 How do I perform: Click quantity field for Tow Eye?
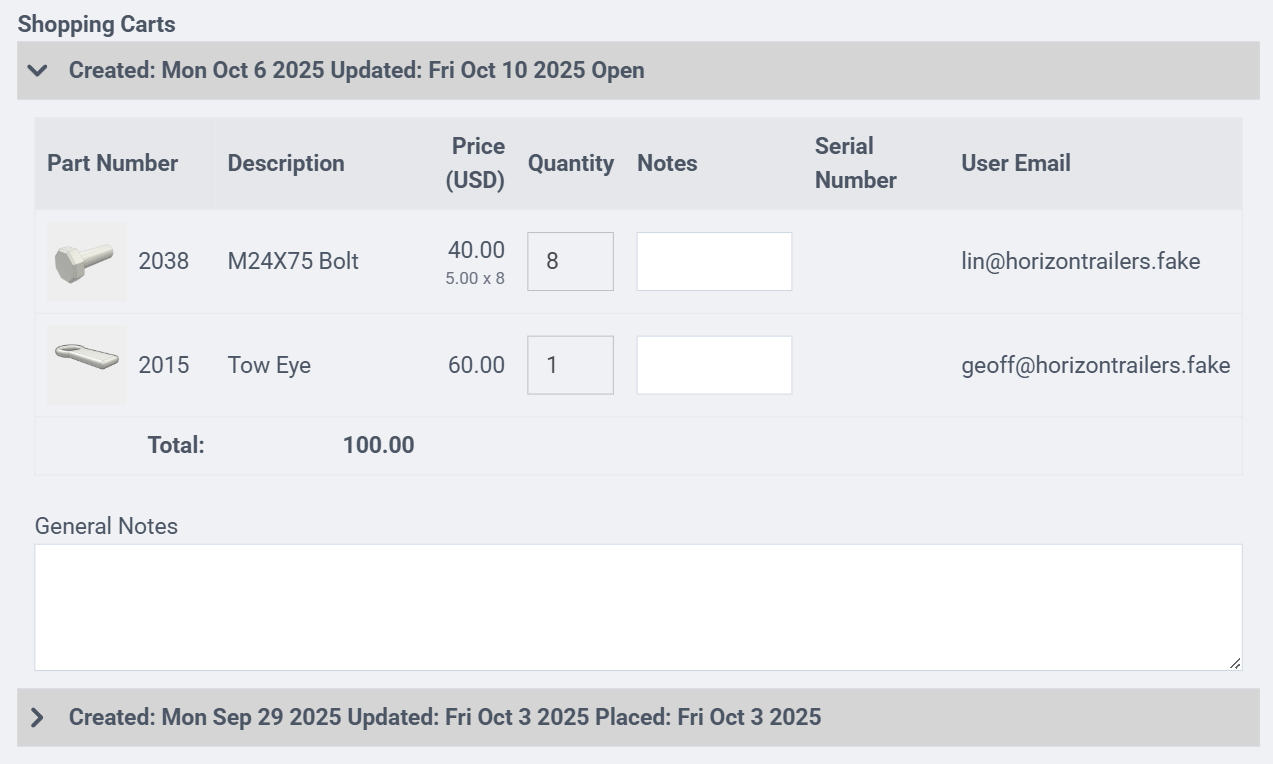570,365
